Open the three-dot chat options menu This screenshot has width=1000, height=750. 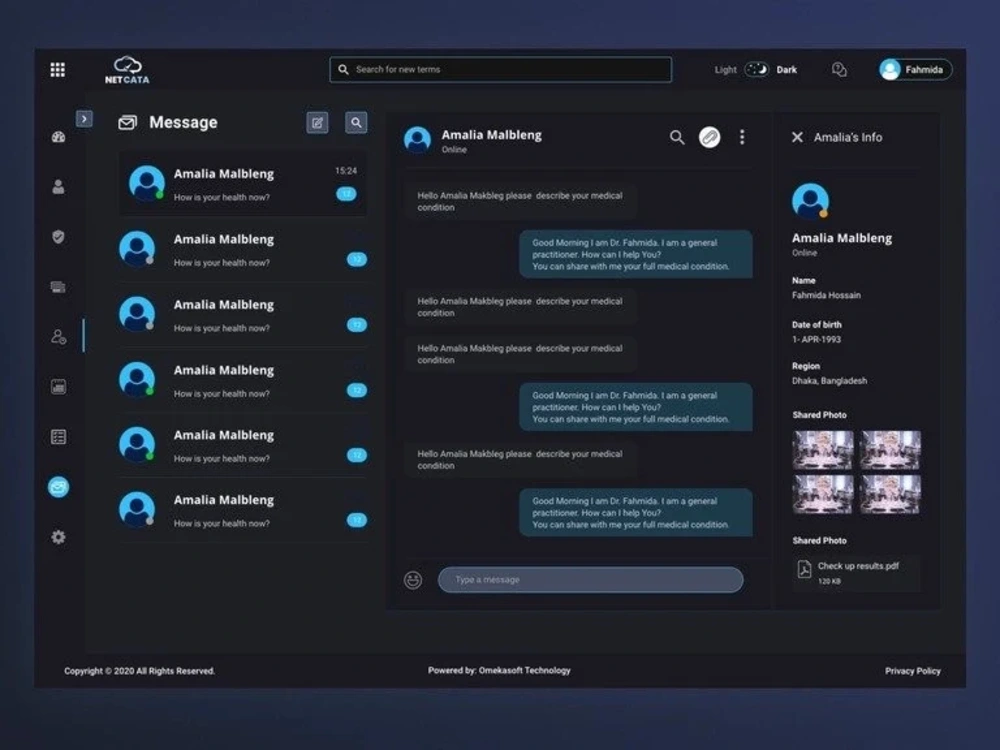pos(742,137)
